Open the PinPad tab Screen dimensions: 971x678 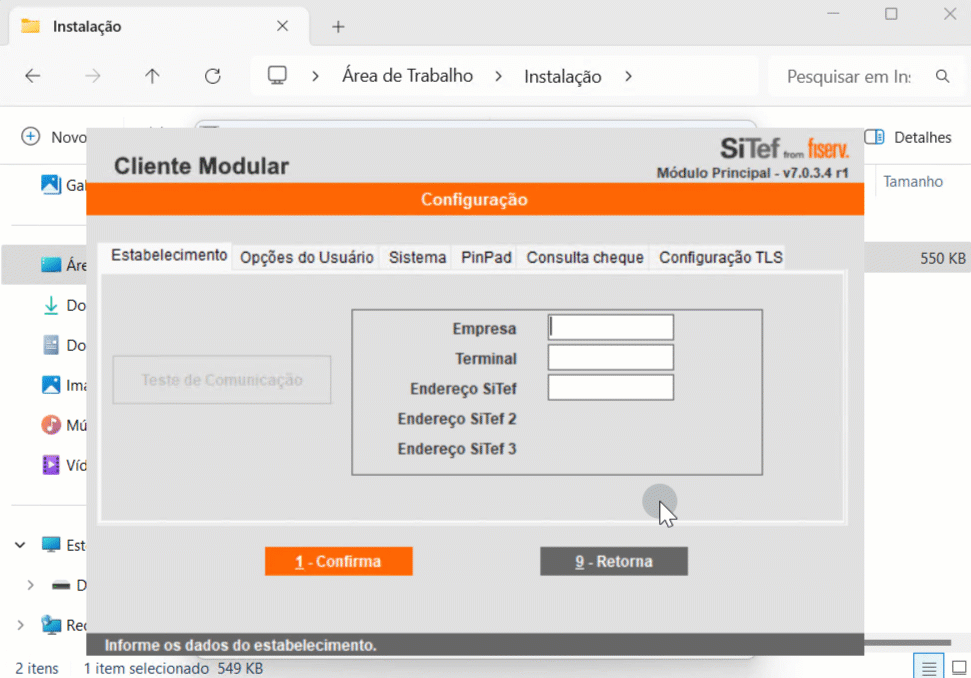[486, 258]
